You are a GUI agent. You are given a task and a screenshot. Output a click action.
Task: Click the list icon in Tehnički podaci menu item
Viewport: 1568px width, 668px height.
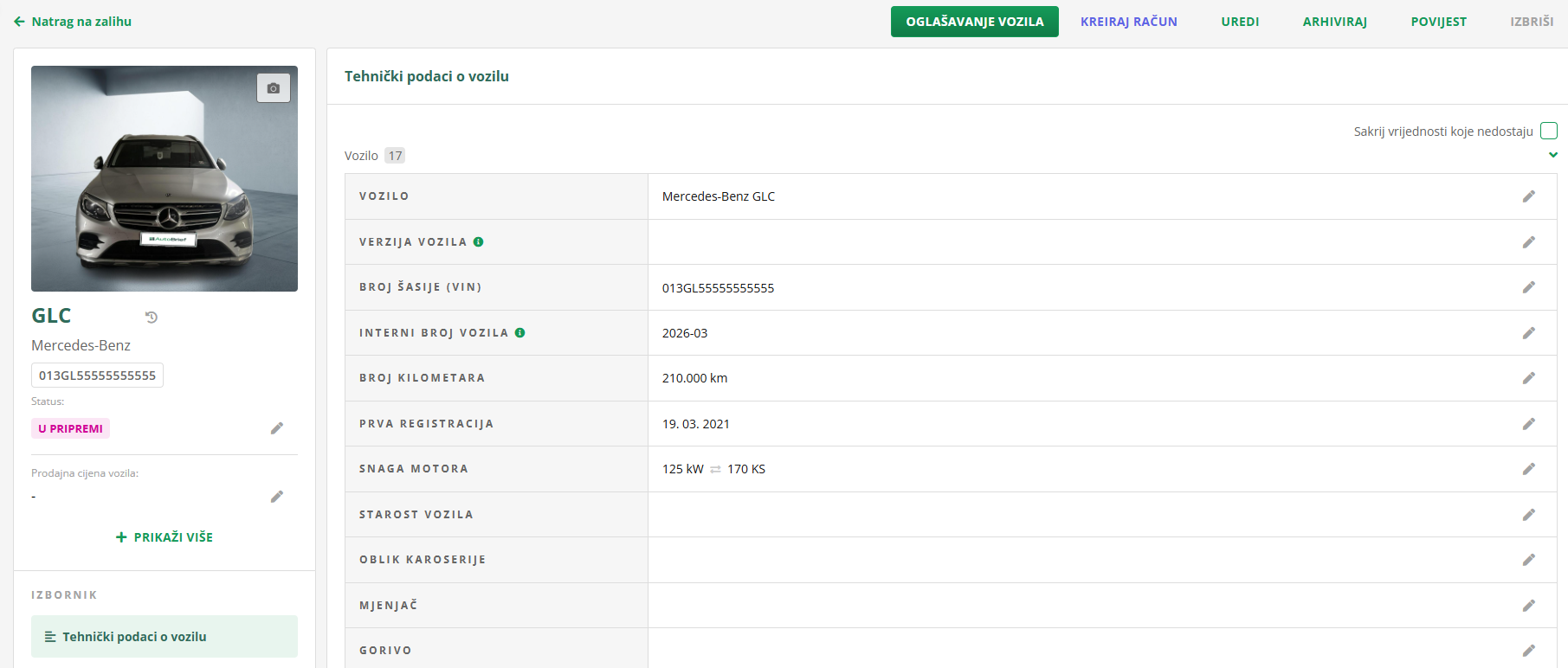[50, 637]
